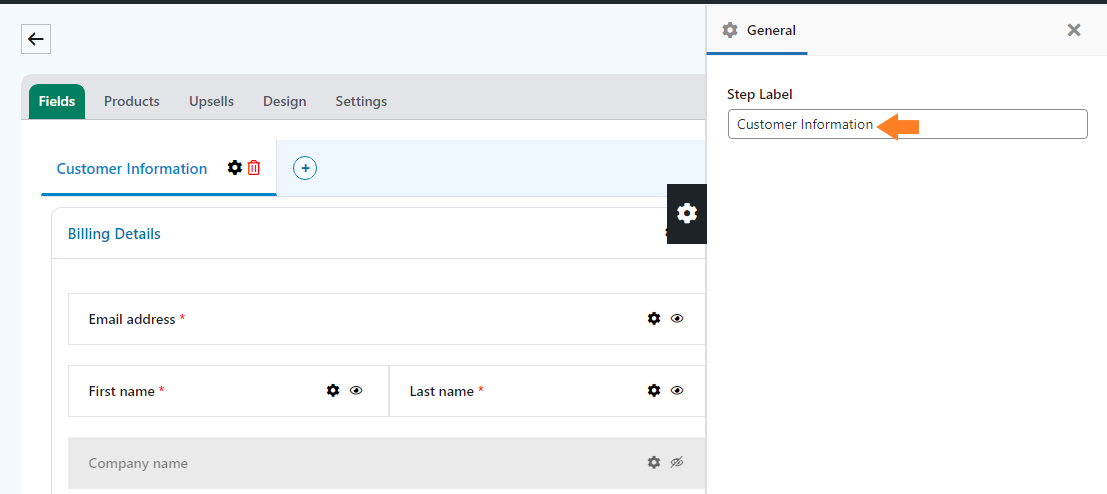1107x494 pixels.
Task: Select the Billing Details section heading
Action: coord(114,234)
